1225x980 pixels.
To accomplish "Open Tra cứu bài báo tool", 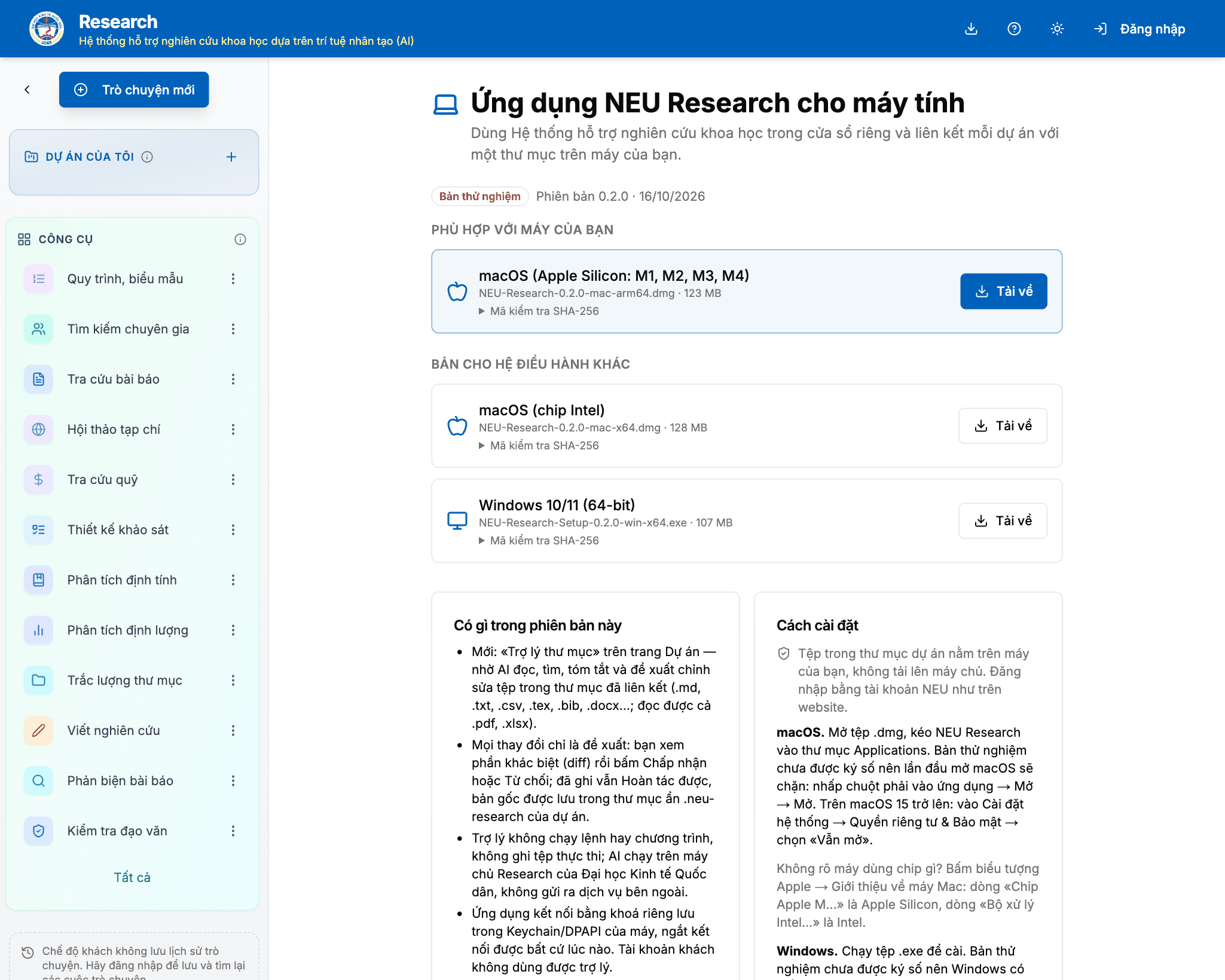I will point(113,379).
